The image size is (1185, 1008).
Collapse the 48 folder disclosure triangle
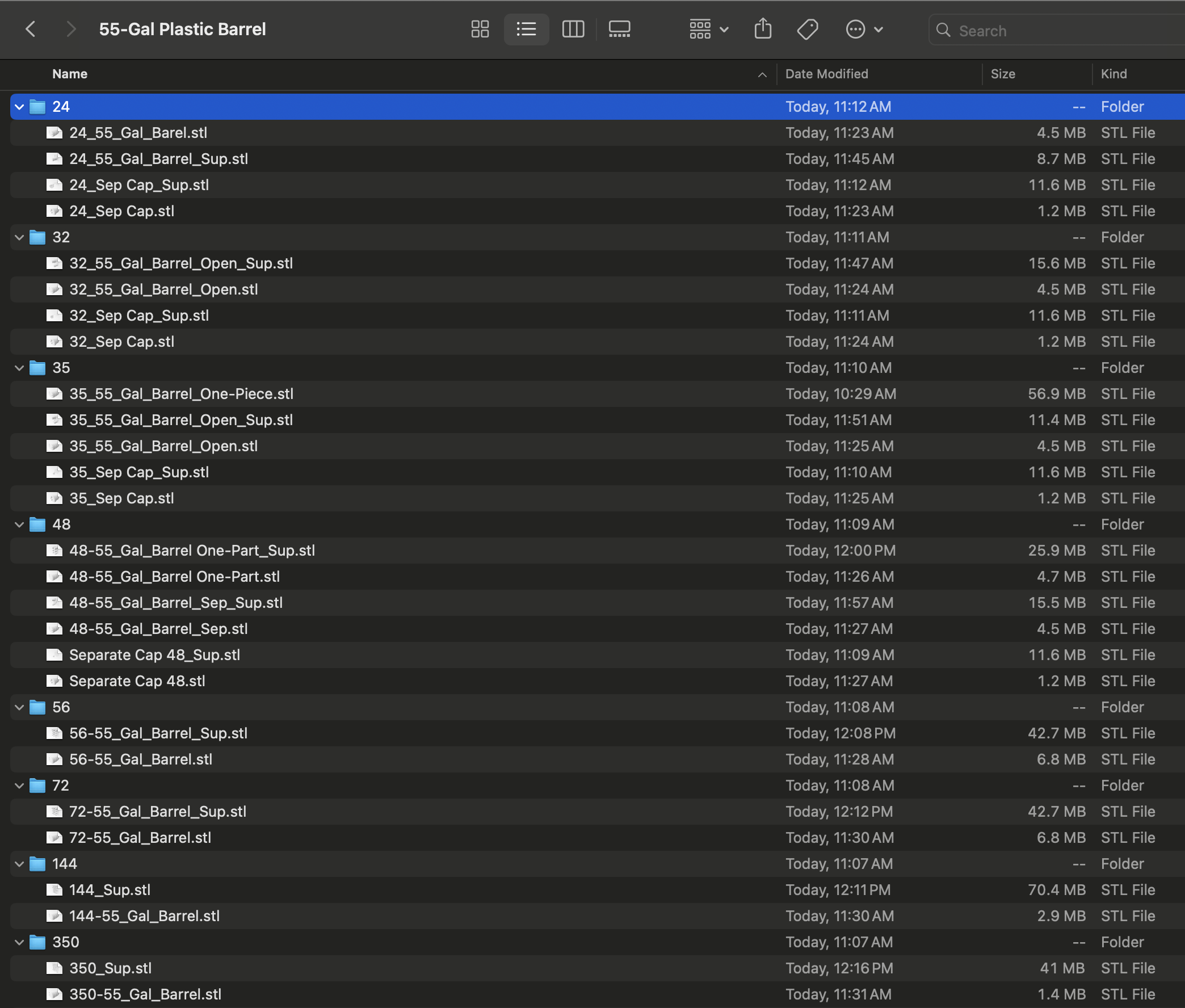[x=19, y=524]
